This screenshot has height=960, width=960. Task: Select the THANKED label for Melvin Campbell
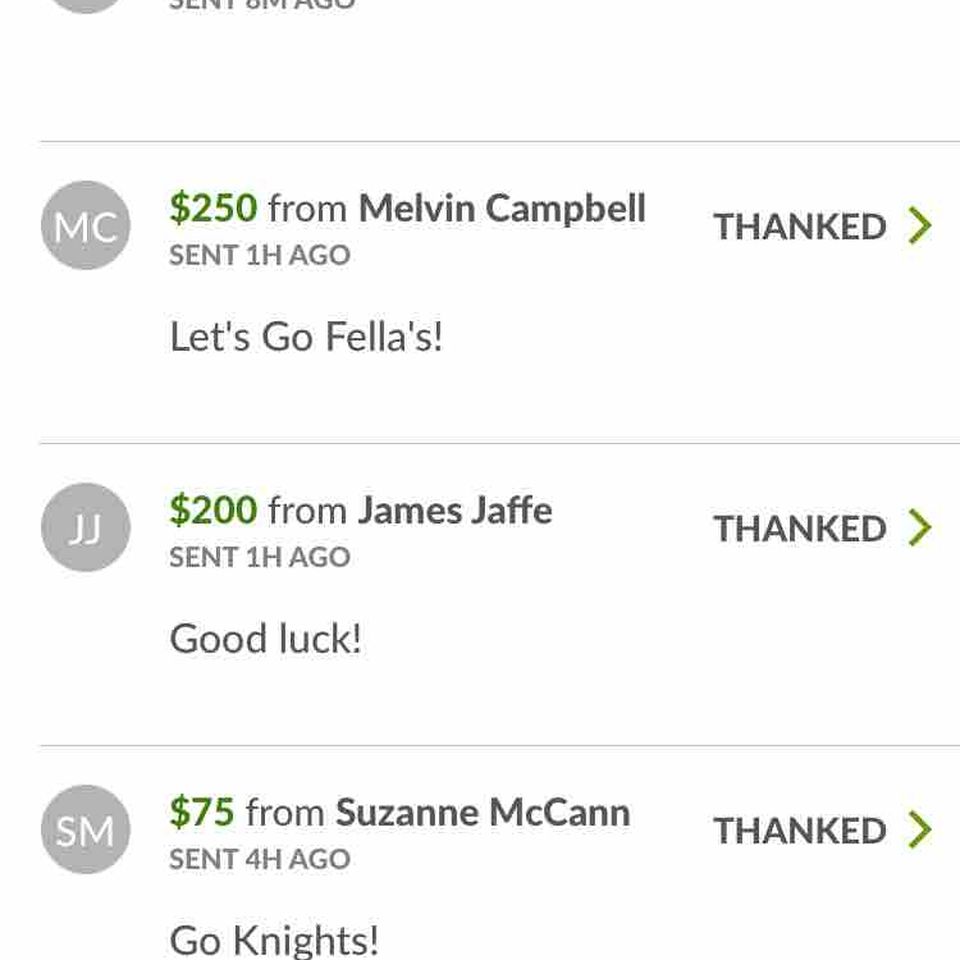(800, 227)
